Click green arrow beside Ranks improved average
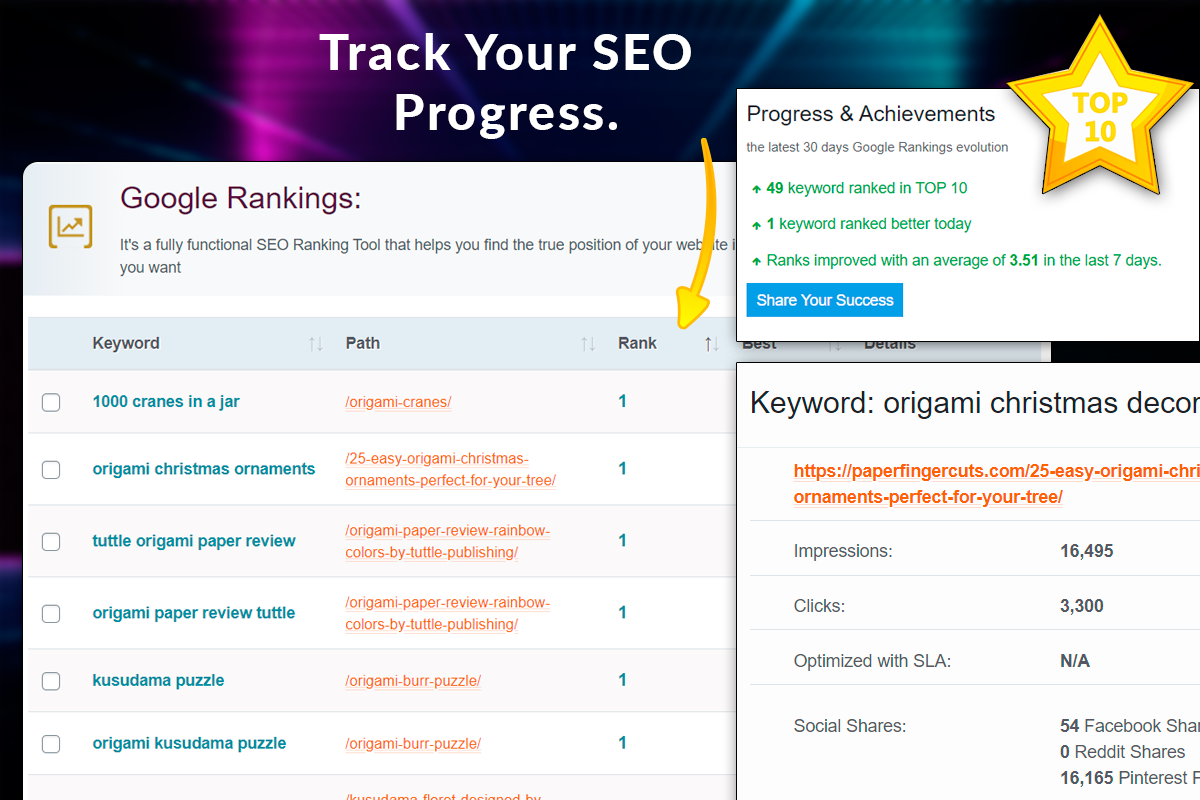 click(x=756, y=261)
